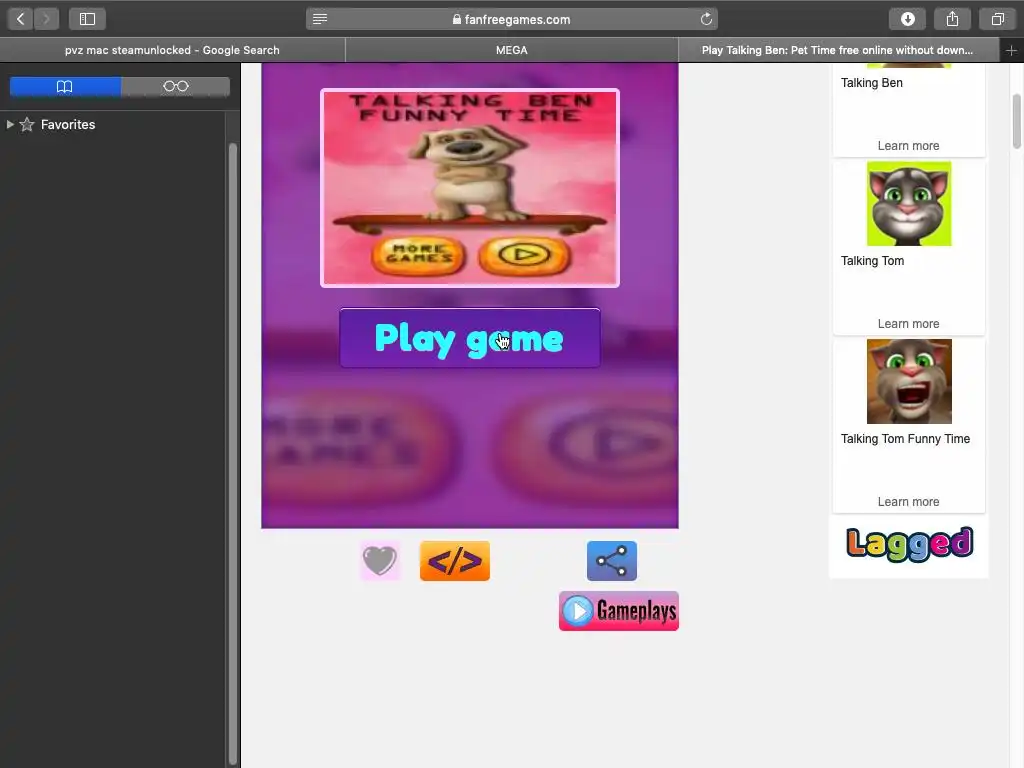1024x768 pixels.
Task: Click Learn more under Talking Tom
Action: (908, 324)
